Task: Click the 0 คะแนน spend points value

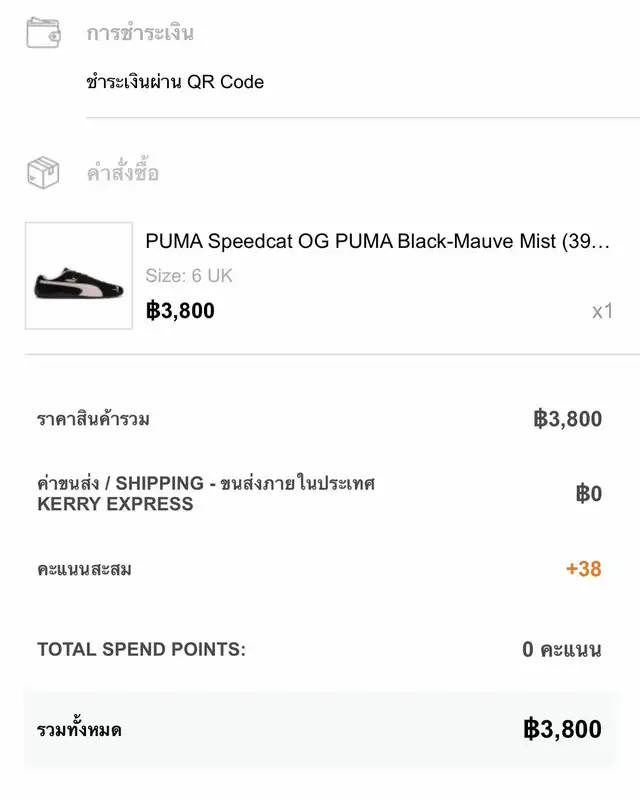Action: click(561, 650)
